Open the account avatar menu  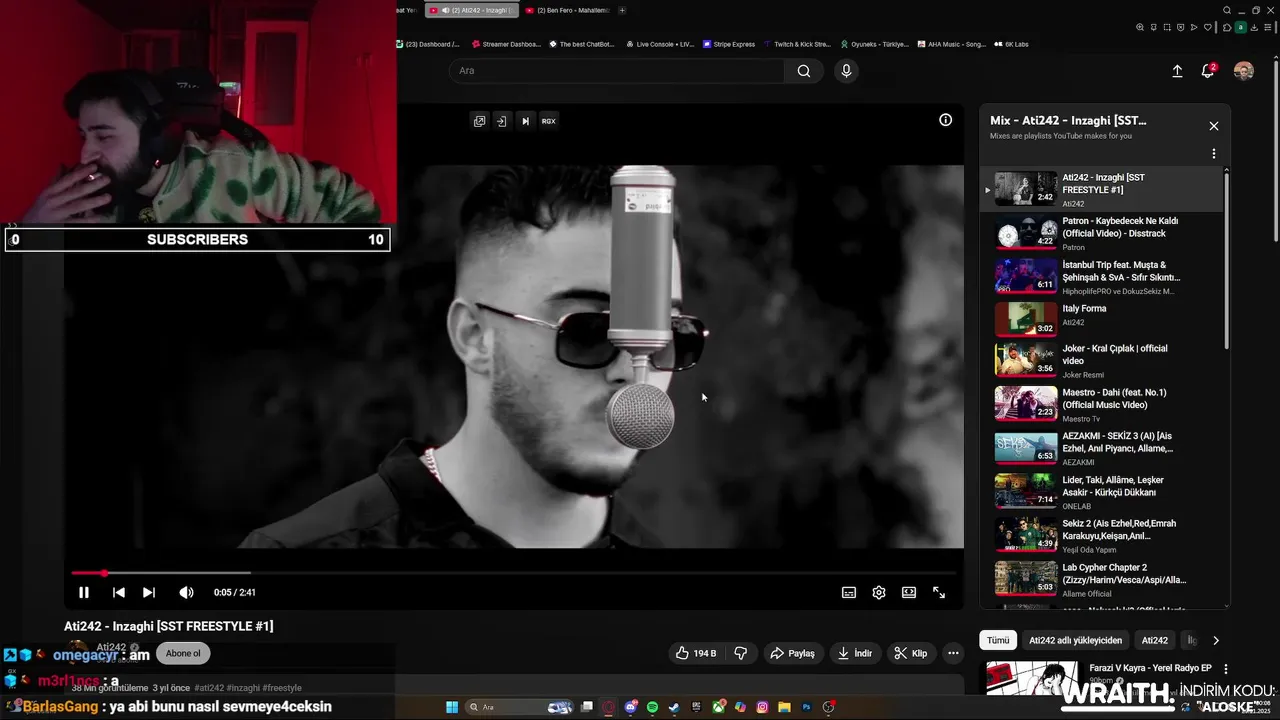coord(1244,71)
